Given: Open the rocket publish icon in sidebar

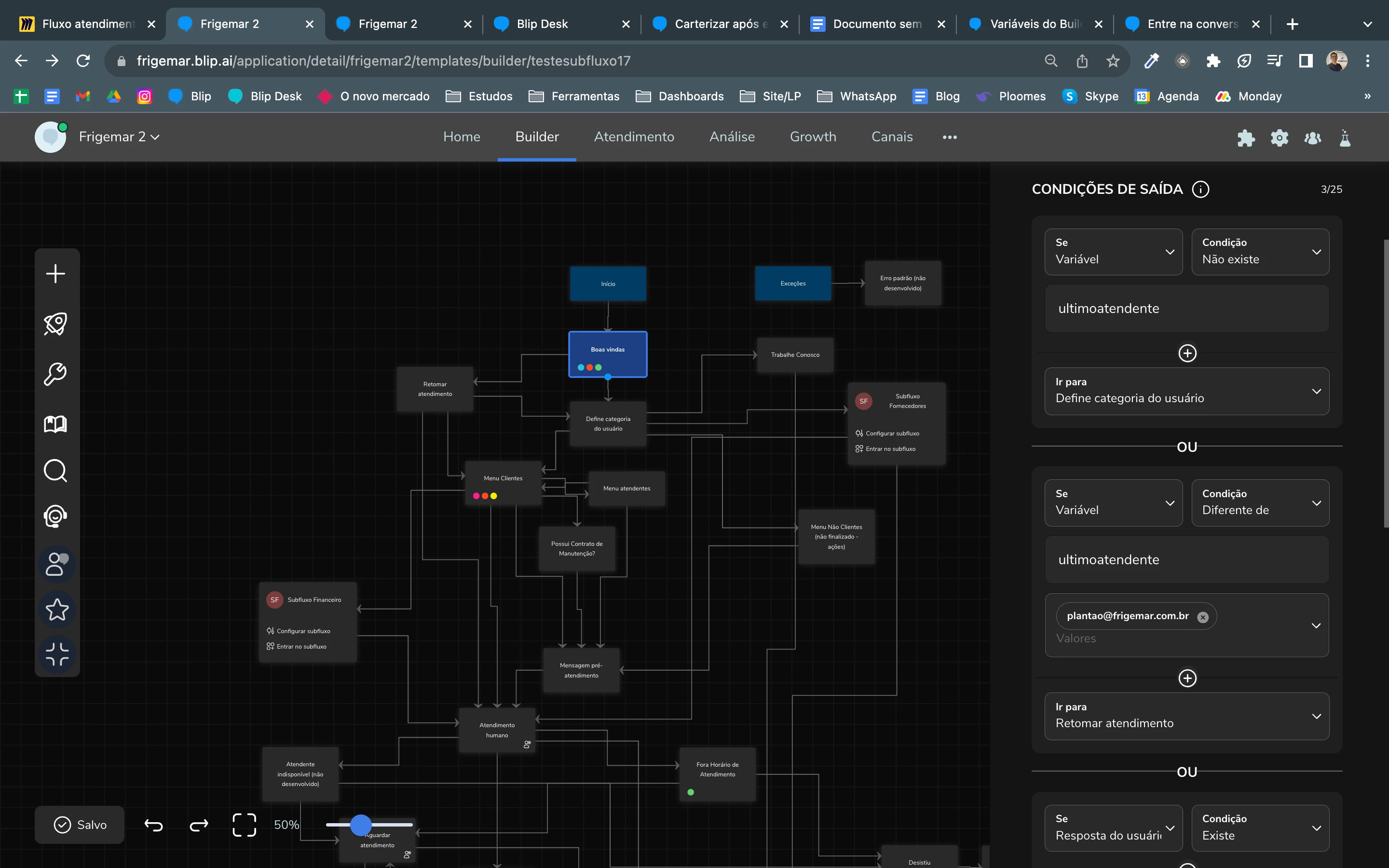Looking at the screenshot, I should pos(55,324).
